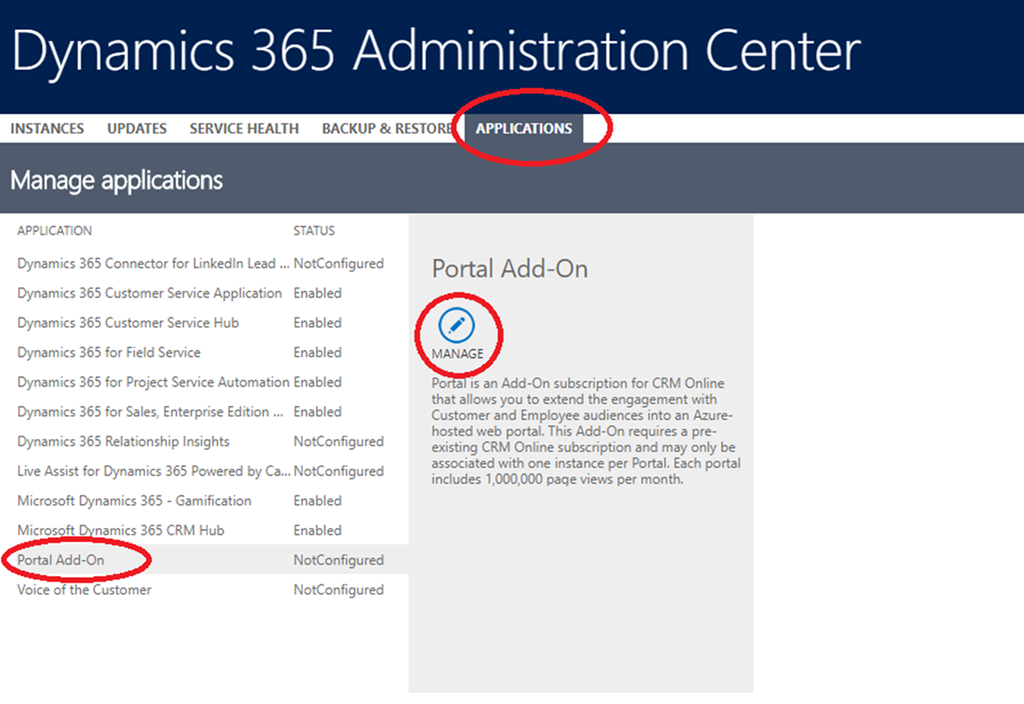
Task: Select the Applications tab
Action: (524, 128)
